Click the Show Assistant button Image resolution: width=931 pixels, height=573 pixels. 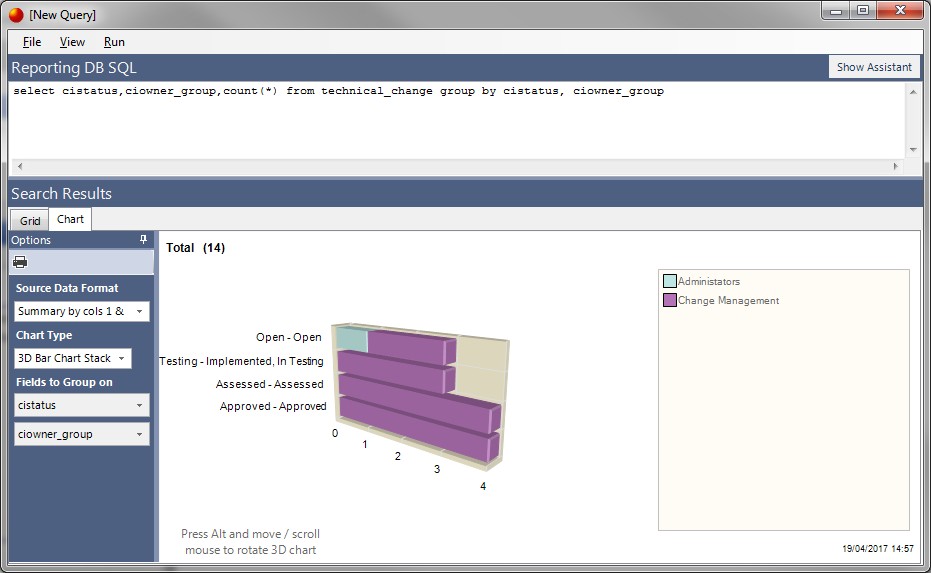[x=874, y=67]
